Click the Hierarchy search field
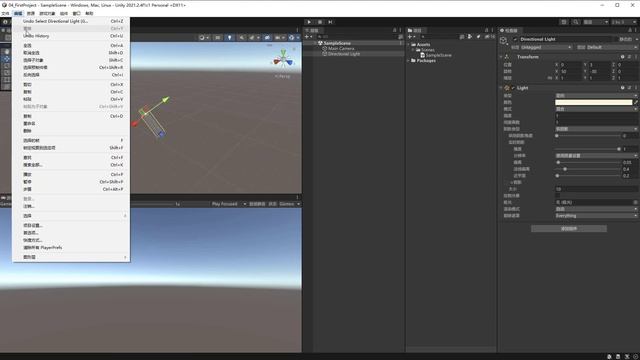The image size is (640, 360). [x=356, y=37]
